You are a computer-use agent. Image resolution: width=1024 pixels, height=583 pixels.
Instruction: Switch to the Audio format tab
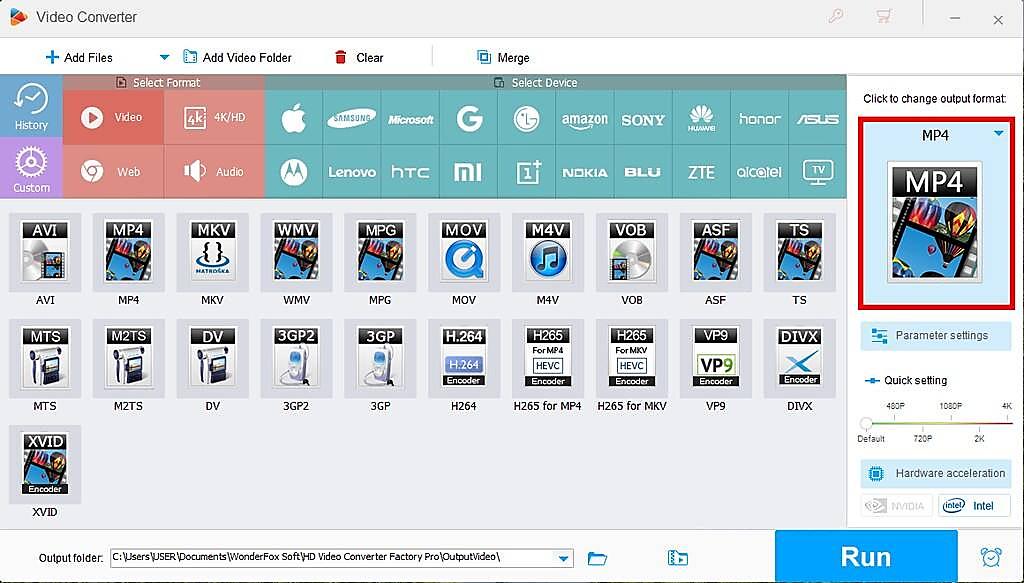click(x=214, y=172)
